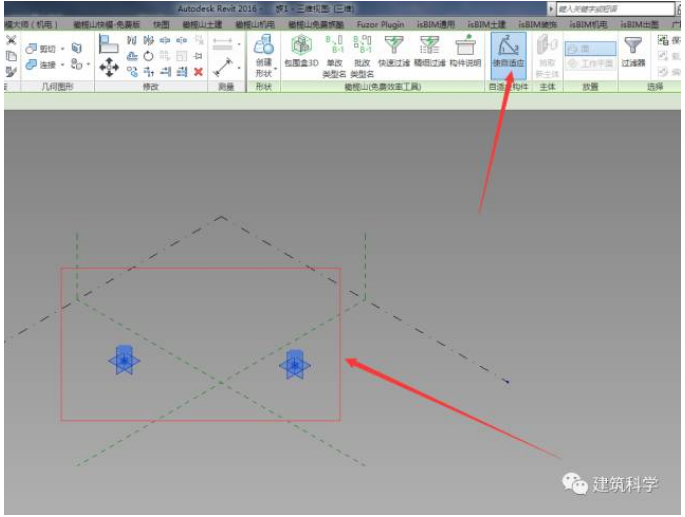Open the isBIM出图 ribbon tab
685x517 pixels.
(639, 24)
